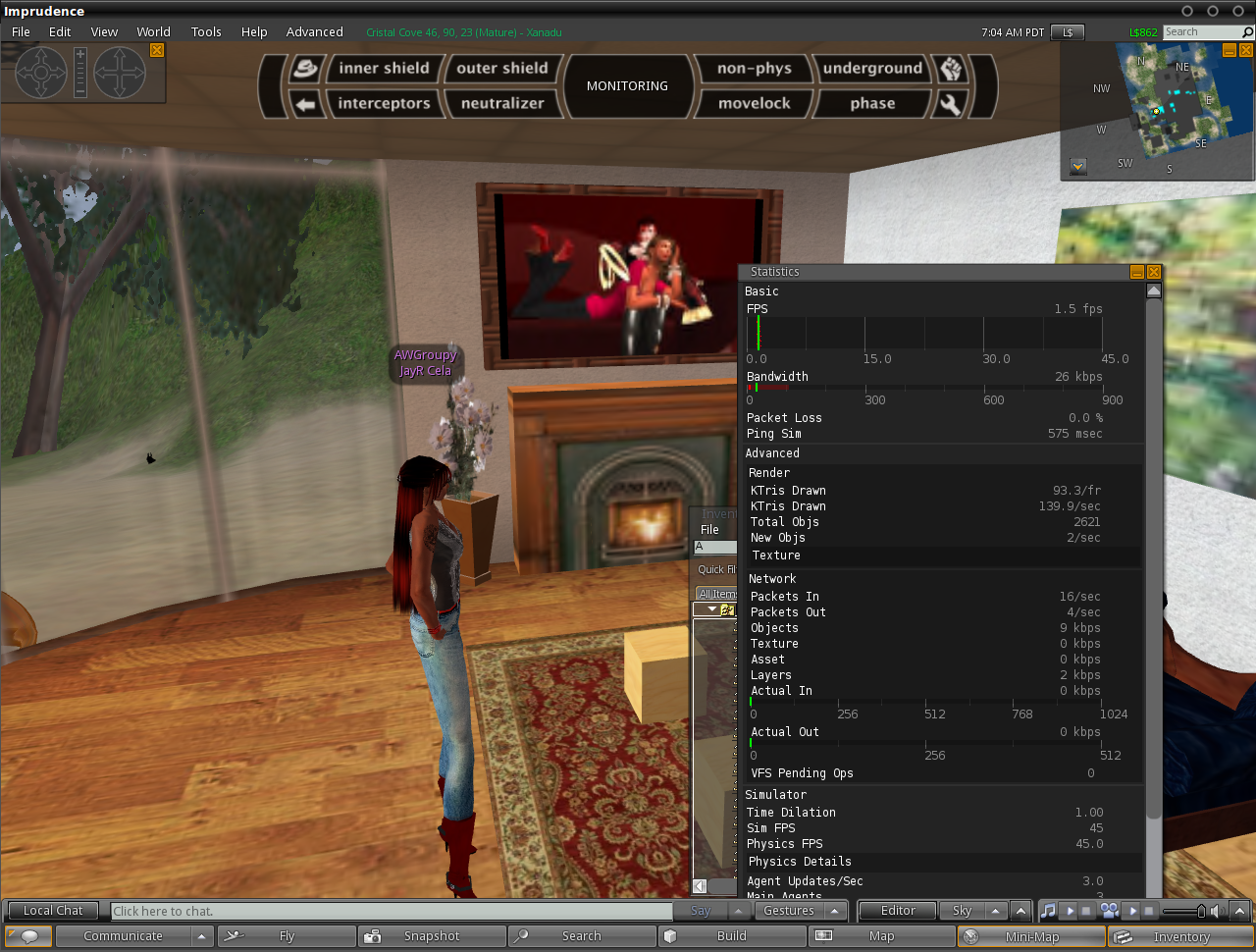Collapse the Basic statistics section
Image resolution: width=1256 pixels, height=952 pixels.
coord(761,291)
